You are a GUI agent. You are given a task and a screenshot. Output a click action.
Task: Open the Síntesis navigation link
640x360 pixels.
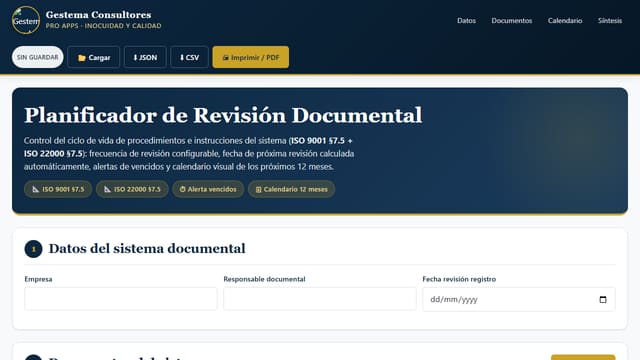click(610, 20)
